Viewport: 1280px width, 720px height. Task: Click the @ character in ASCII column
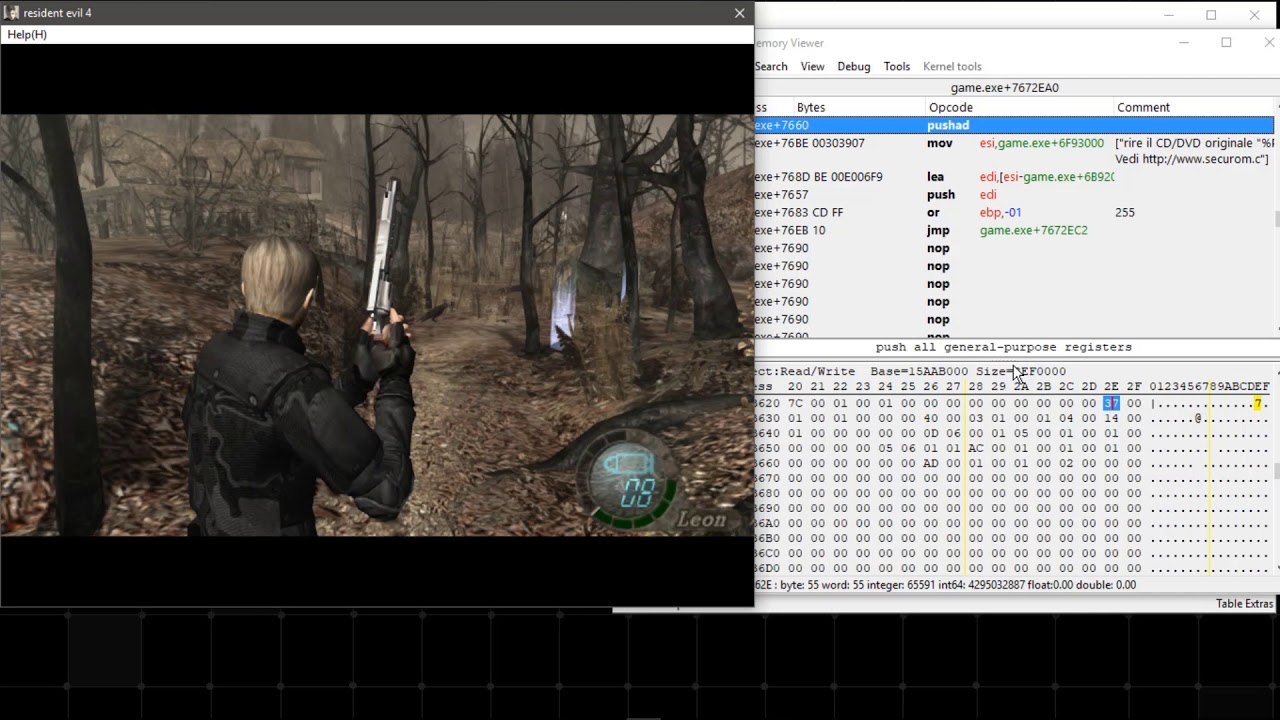click(x=1198, y=419)
